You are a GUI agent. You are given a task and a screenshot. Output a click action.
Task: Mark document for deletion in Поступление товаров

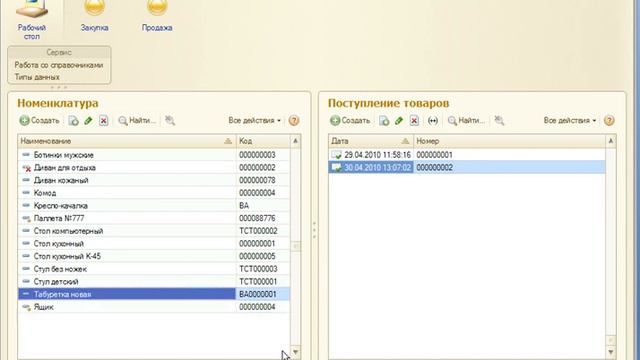coord(414,120)
